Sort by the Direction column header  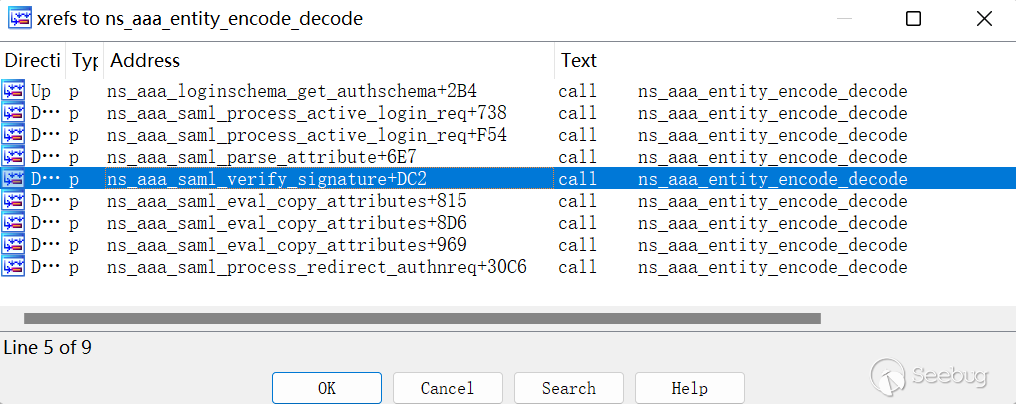[33, 61]
